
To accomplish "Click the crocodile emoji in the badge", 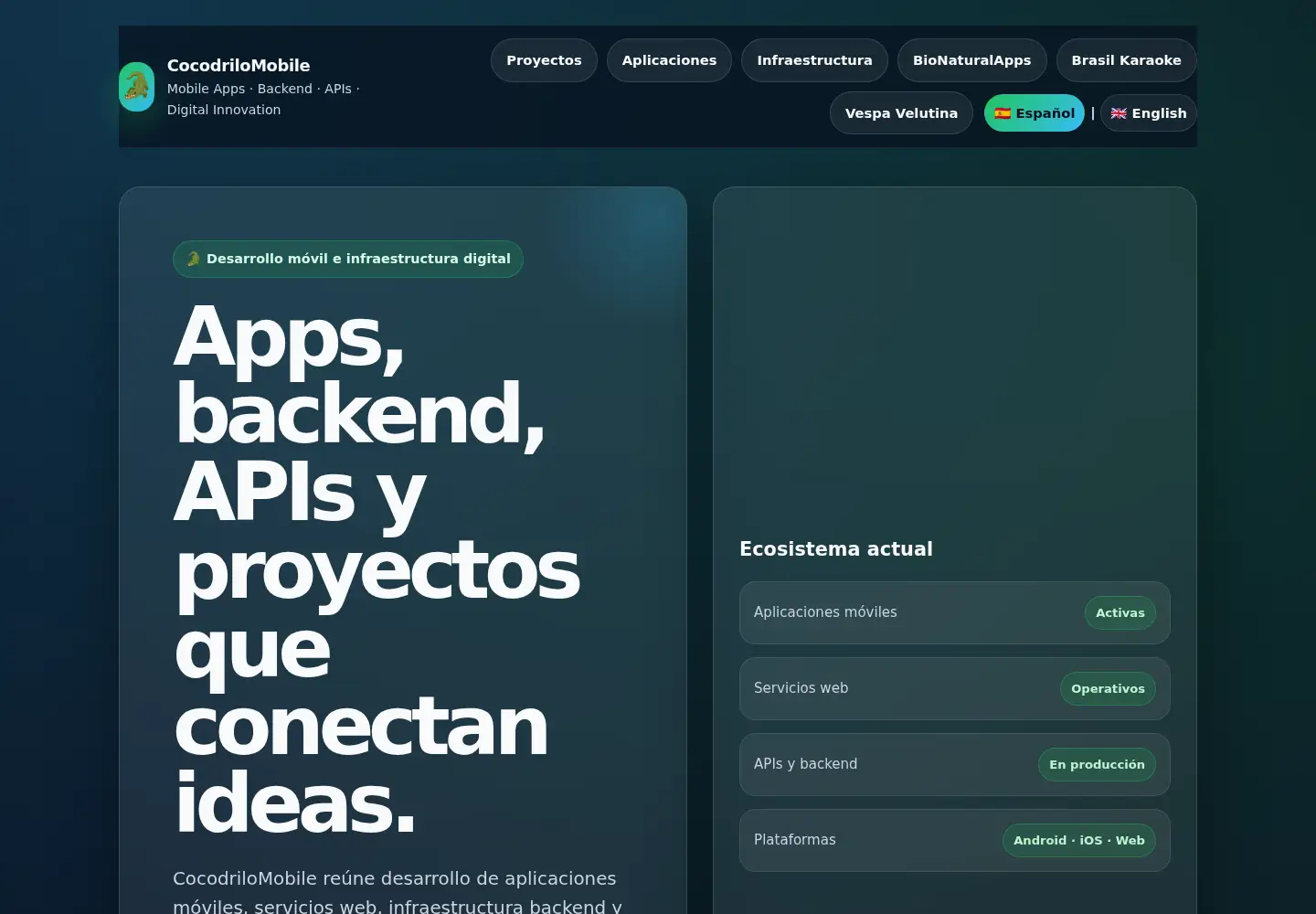I will tap(194, 259).
